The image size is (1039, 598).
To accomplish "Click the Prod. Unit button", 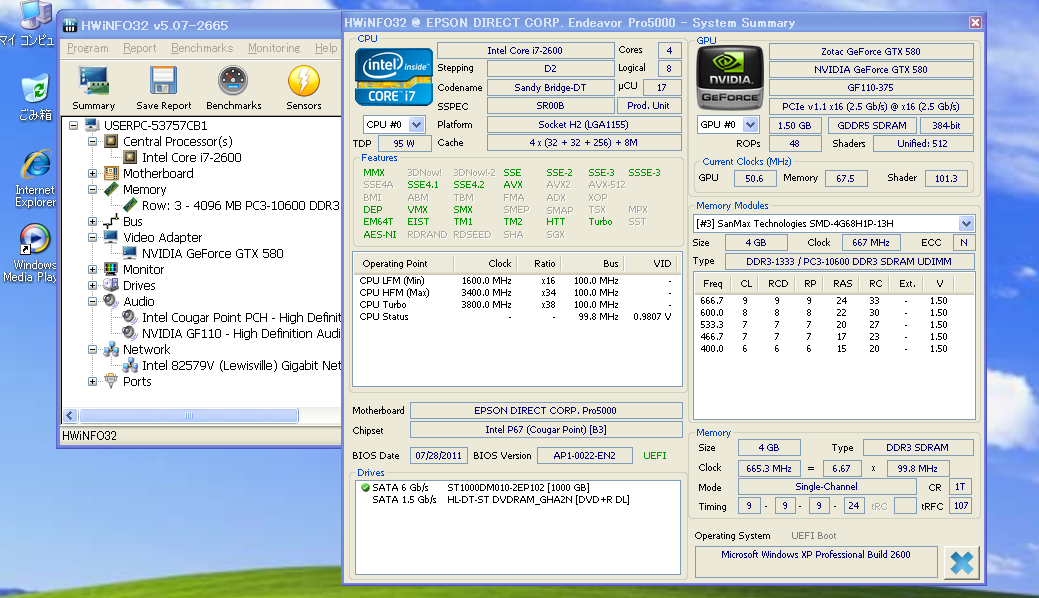I will (x=648, y=105).
